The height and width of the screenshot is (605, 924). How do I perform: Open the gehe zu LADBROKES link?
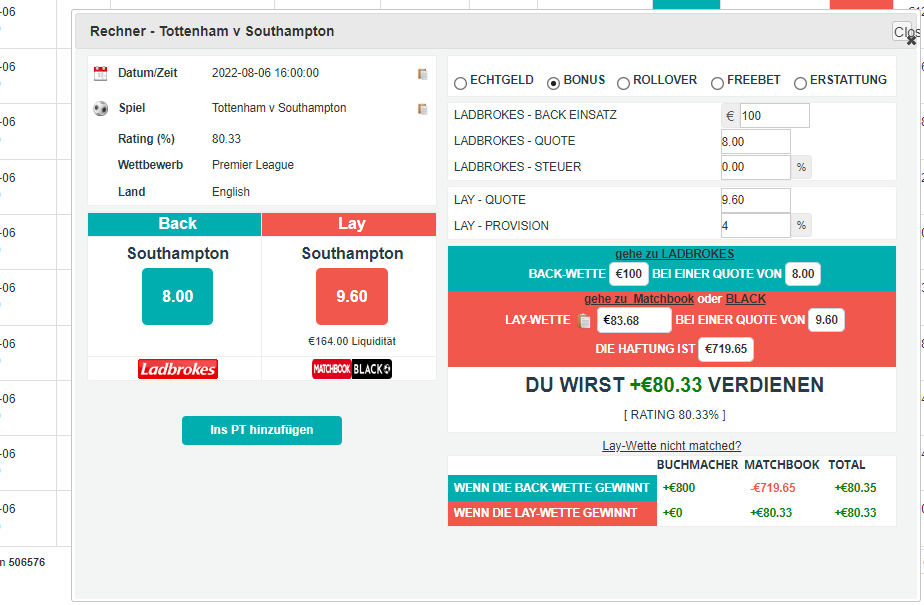(x=673, y=254)
